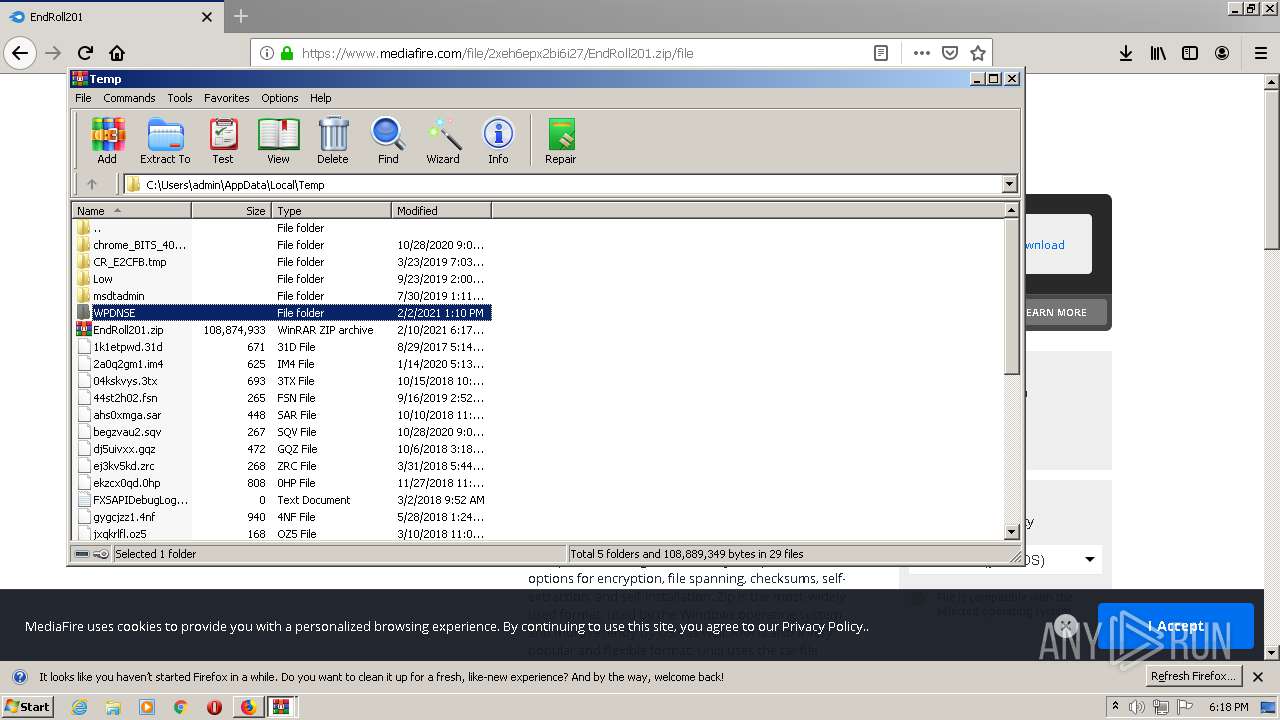This screenshot has height=720, width=1280.
Task: Sort file list by Name column
Action: click(x=131, y=210)
